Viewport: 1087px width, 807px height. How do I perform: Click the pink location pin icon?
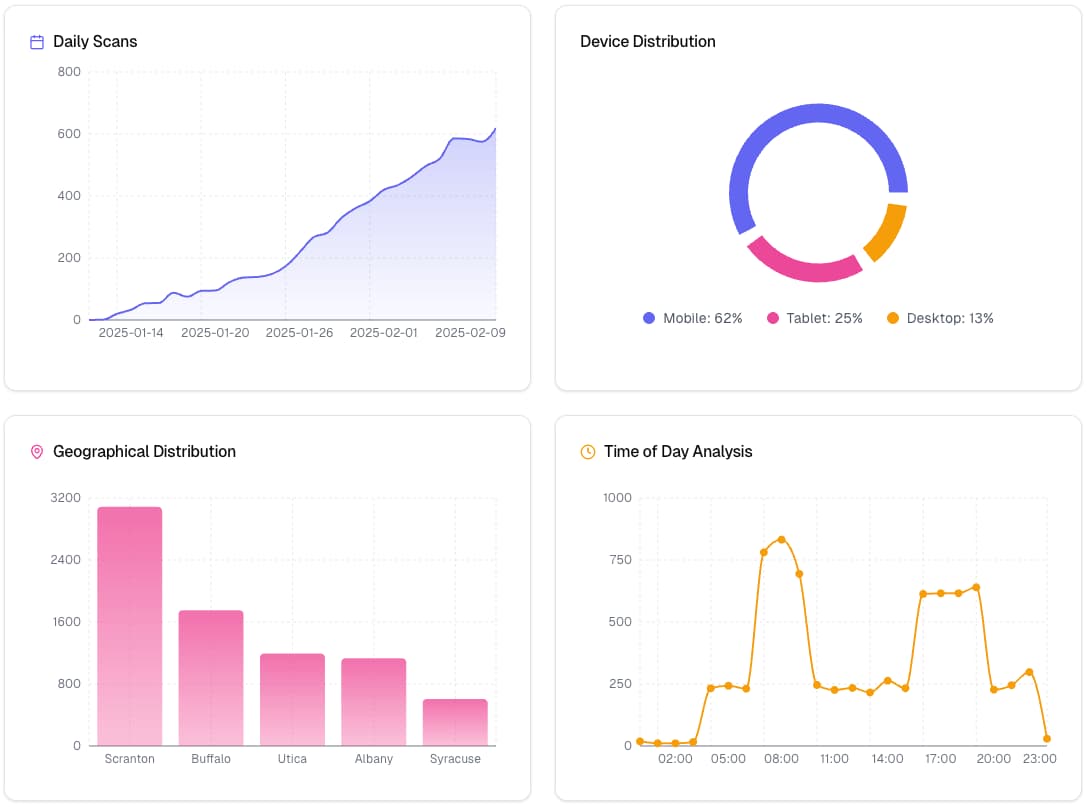tap(35, 451)
